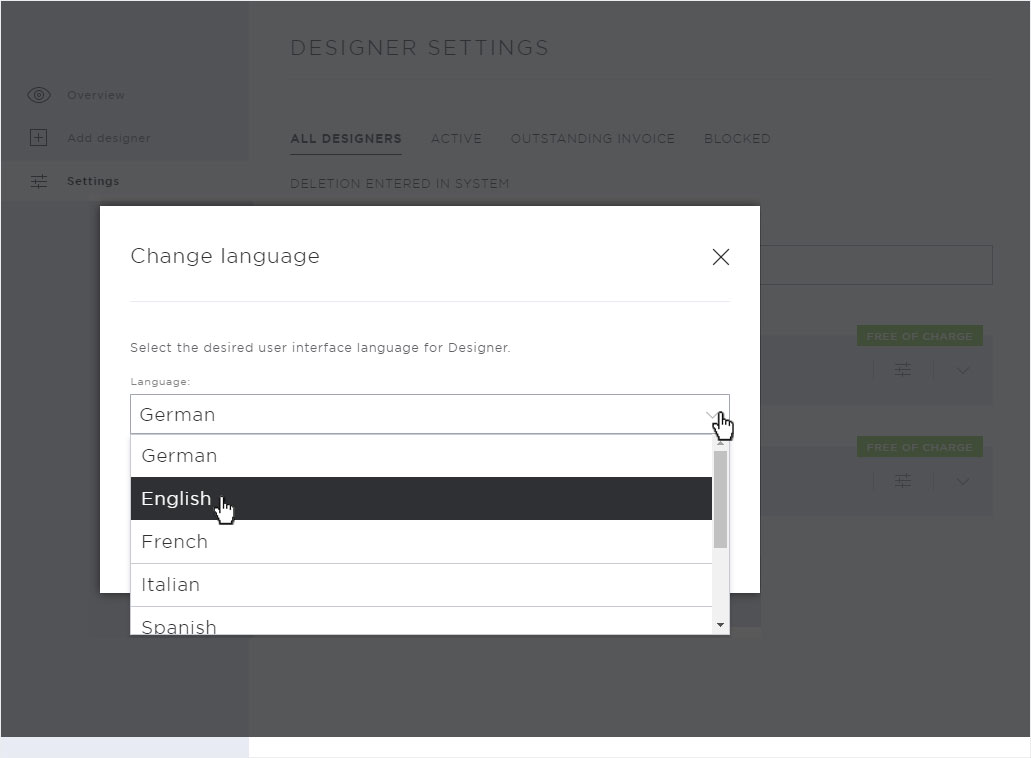Click the first designer's settings sliders icon

tap(903, 369)
